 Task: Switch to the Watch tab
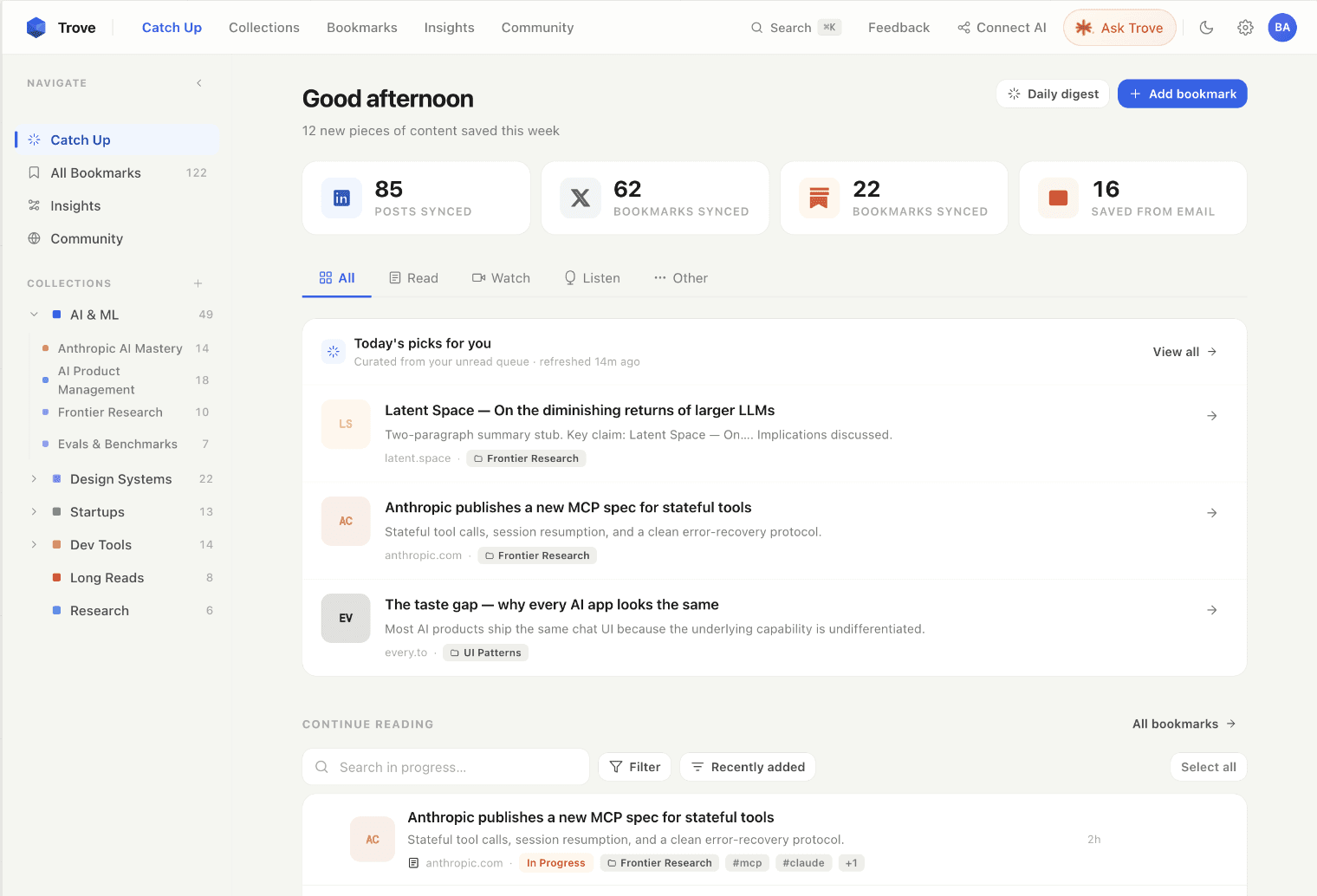pos(501,278)
